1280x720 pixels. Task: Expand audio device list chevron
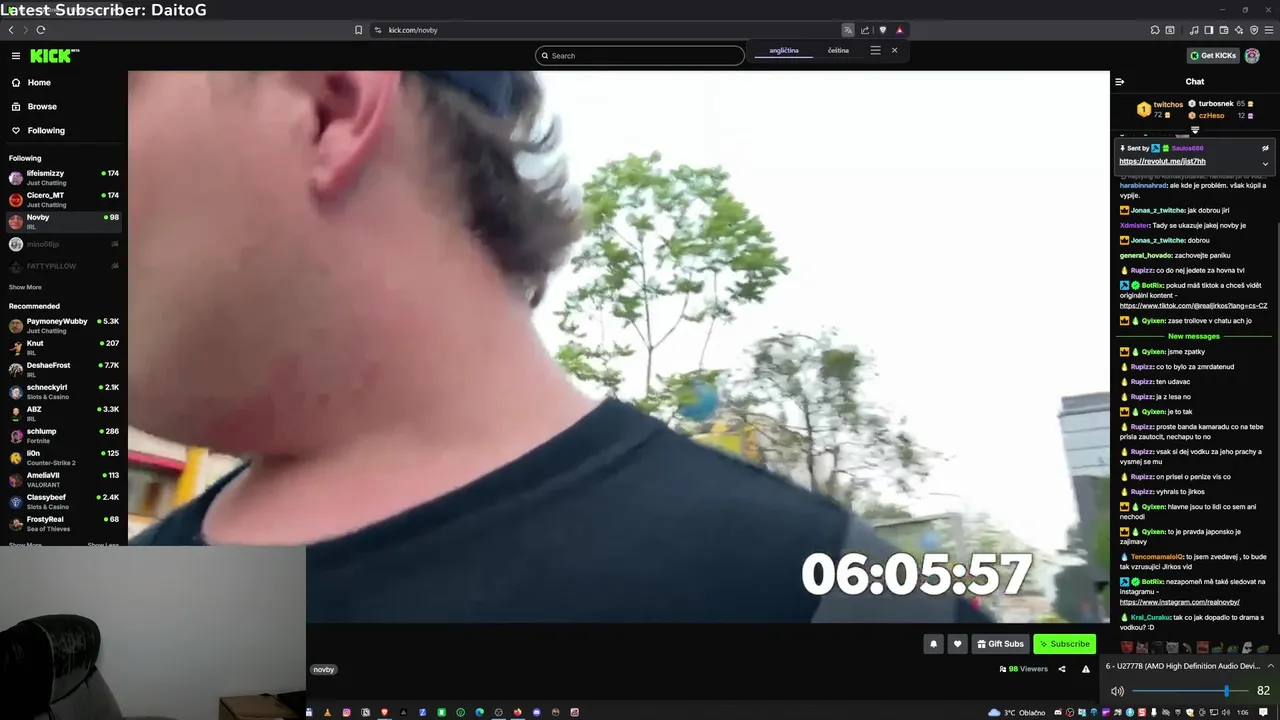click(1271, 666)
